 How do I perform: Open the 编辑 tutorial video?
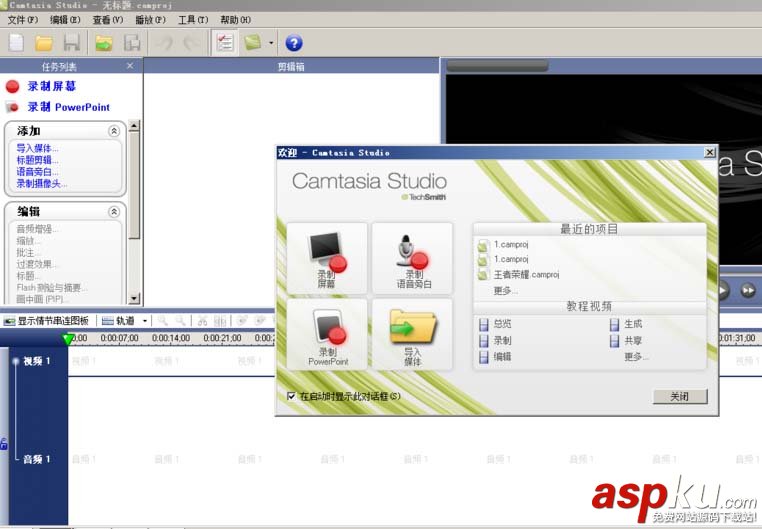coord(502,357)
